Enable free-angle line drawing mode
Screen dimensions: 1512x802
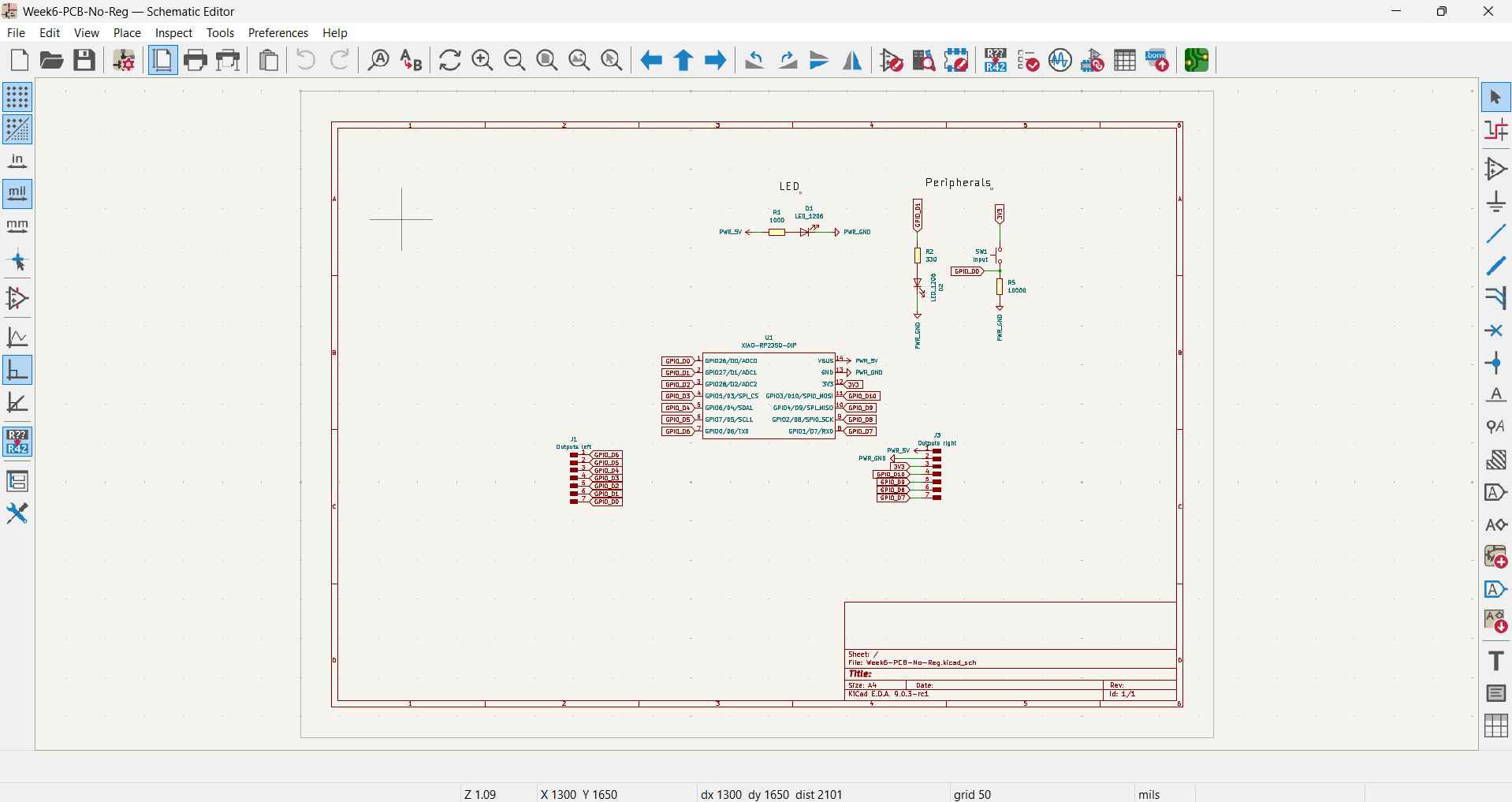point(17,338)
